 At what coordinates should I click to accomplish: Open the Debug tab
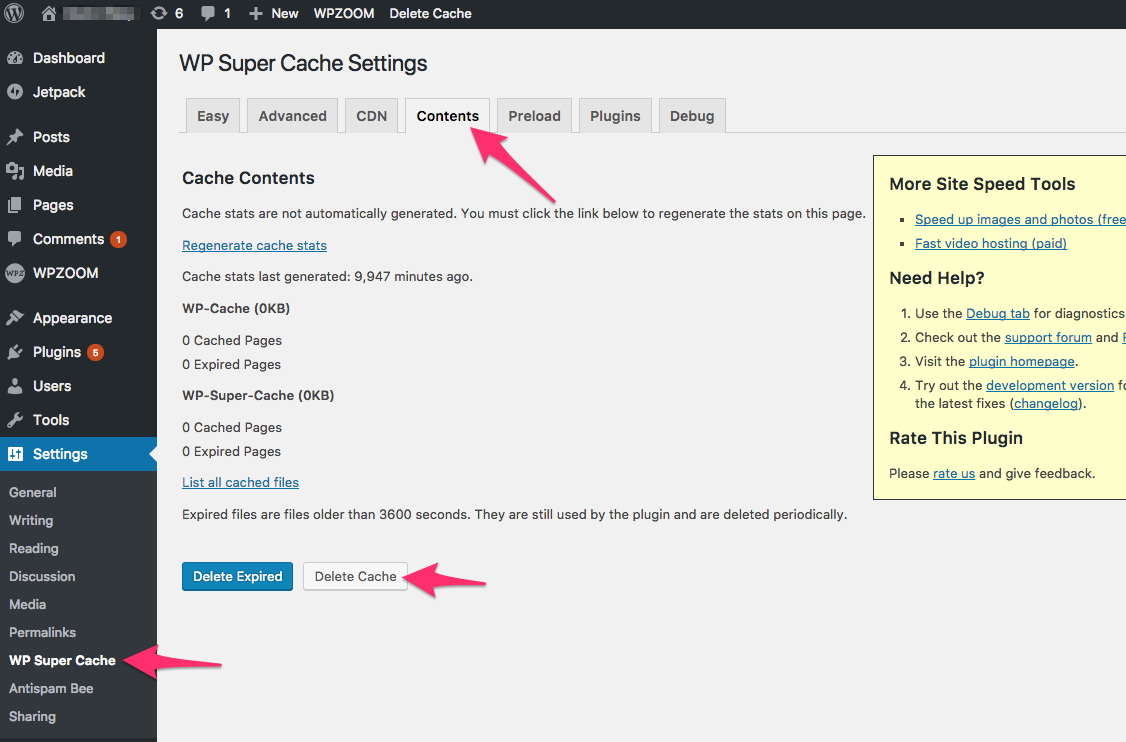692,116
